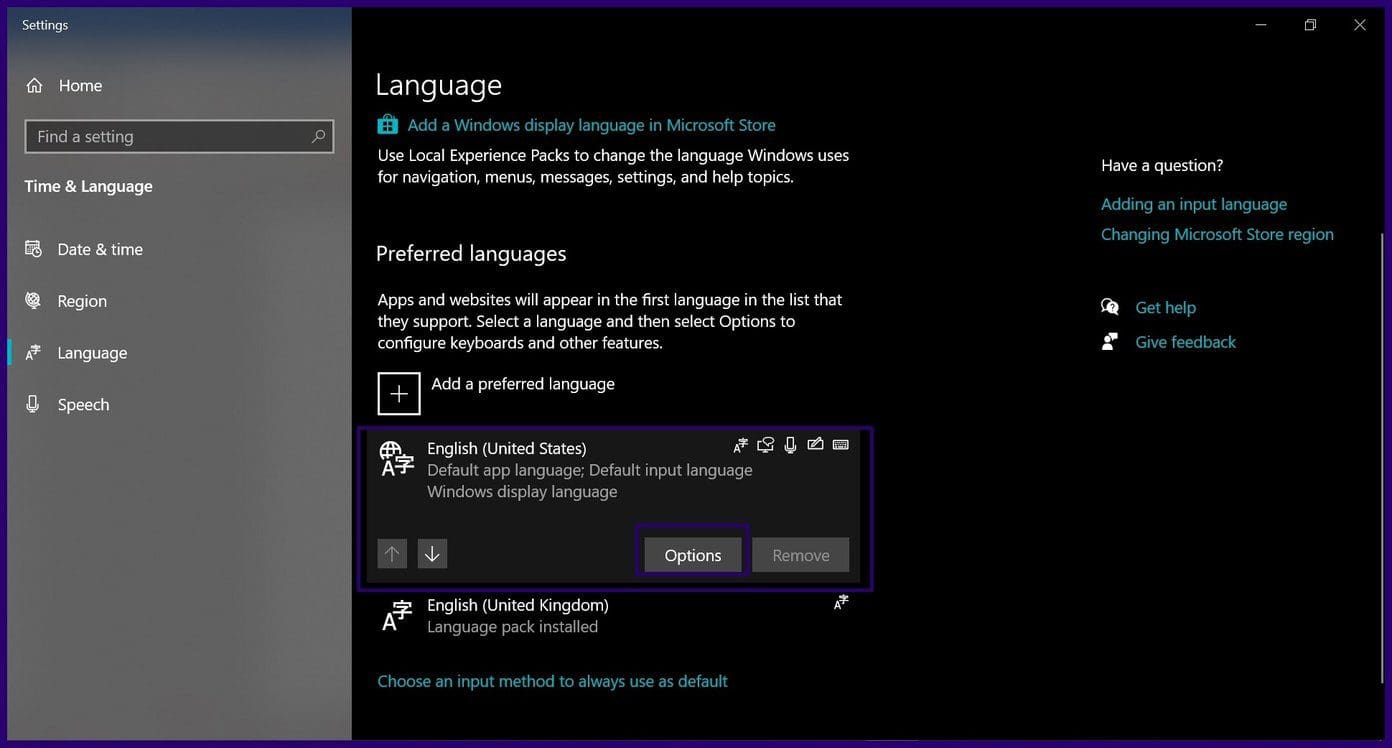Move language up with the up arrow
Image resolution: width=1392 pixels, height=748 pixels.
(x=392, y=554)
